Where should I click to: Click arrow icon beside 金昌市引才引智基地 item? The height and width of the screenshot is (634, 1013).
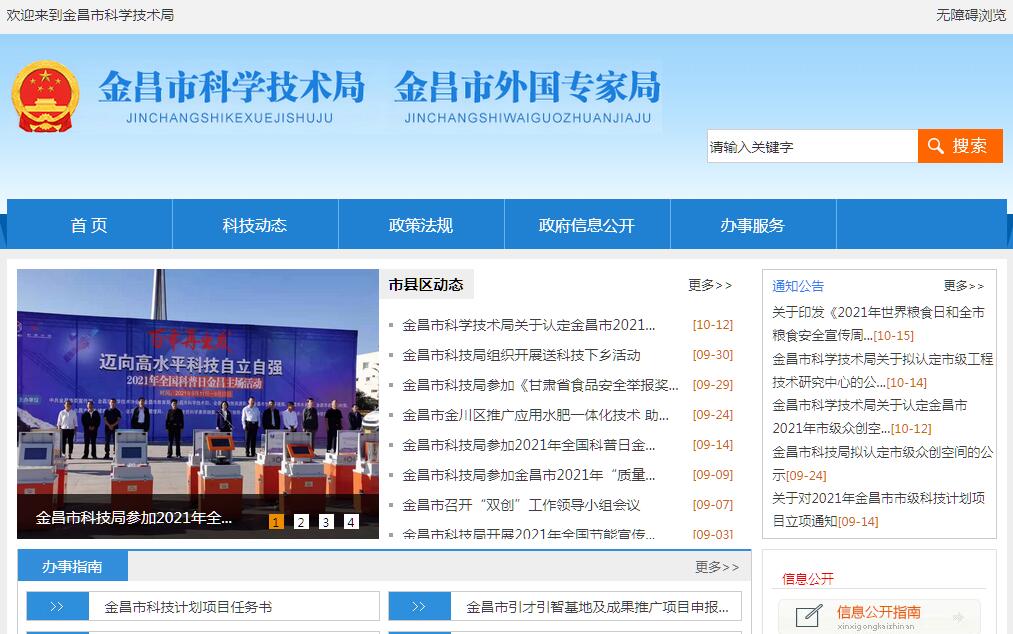(x=419, y=606)
